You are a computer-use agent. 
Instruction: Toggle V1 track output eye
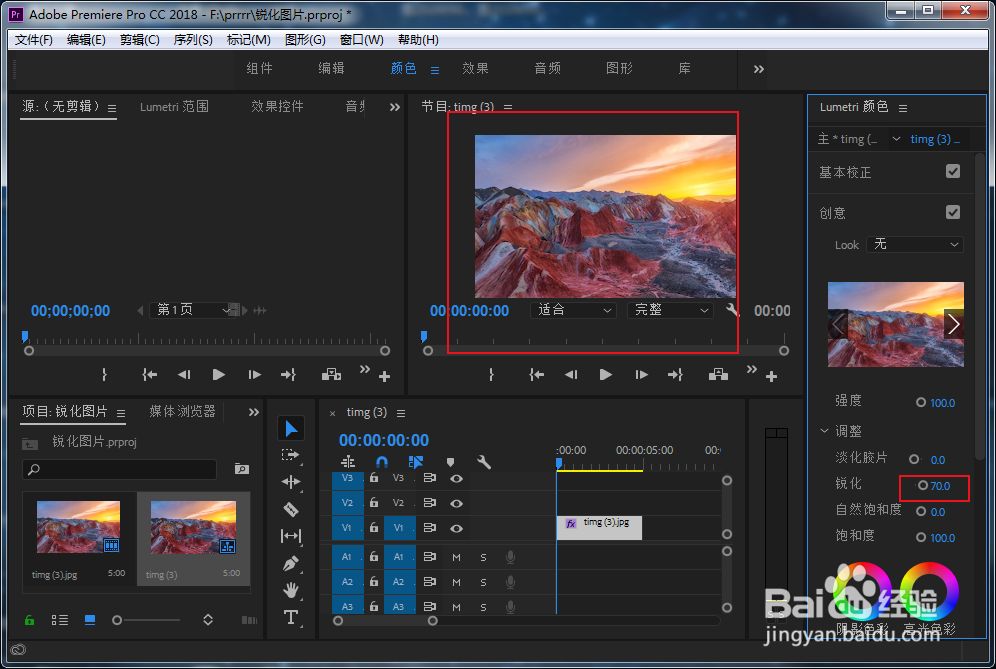456,528
